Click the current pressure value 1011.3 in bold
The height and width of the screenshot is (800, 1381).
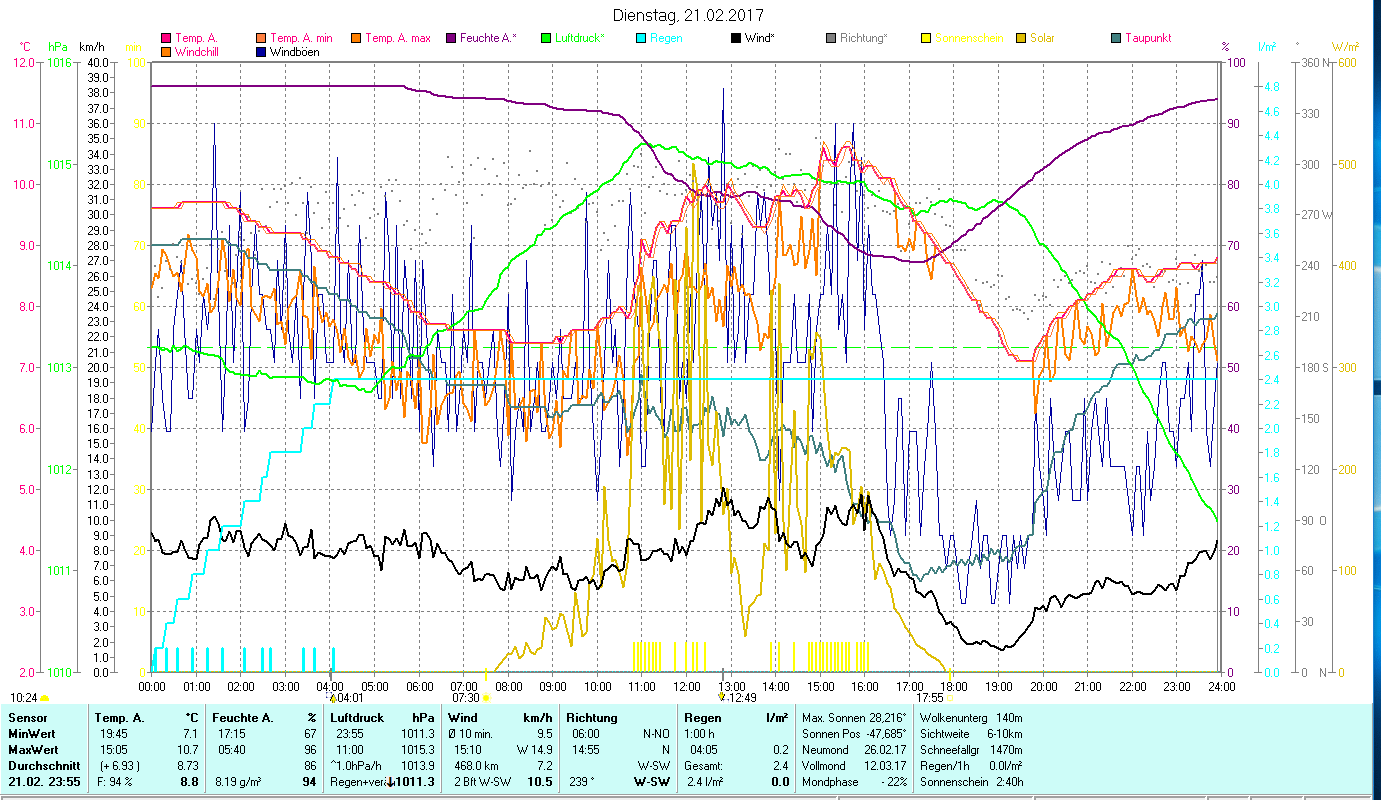pos(414,782)
